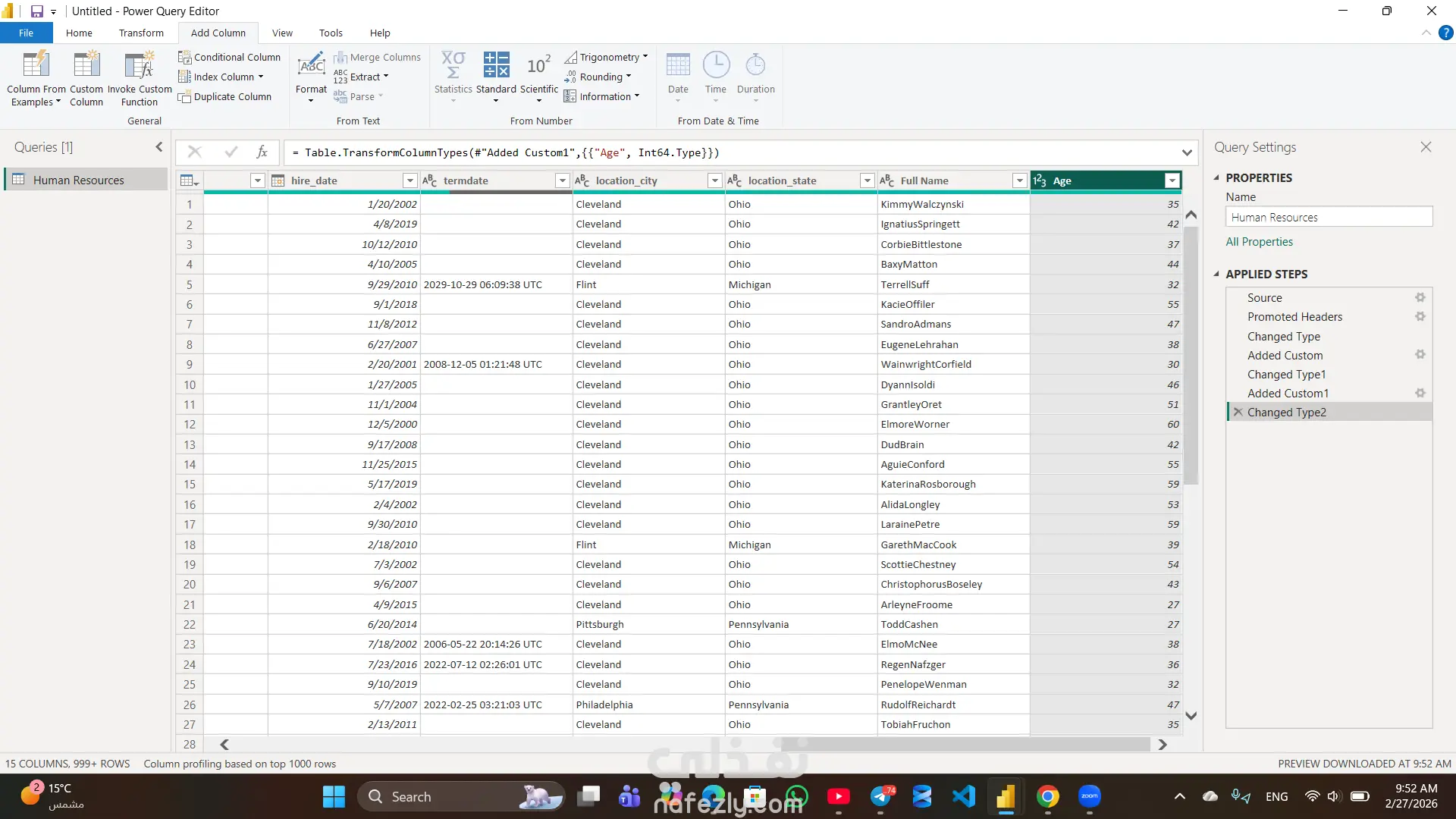Click Invoke Custom Function icon
The image size is (1456, 819).
(x=140, y=66)
